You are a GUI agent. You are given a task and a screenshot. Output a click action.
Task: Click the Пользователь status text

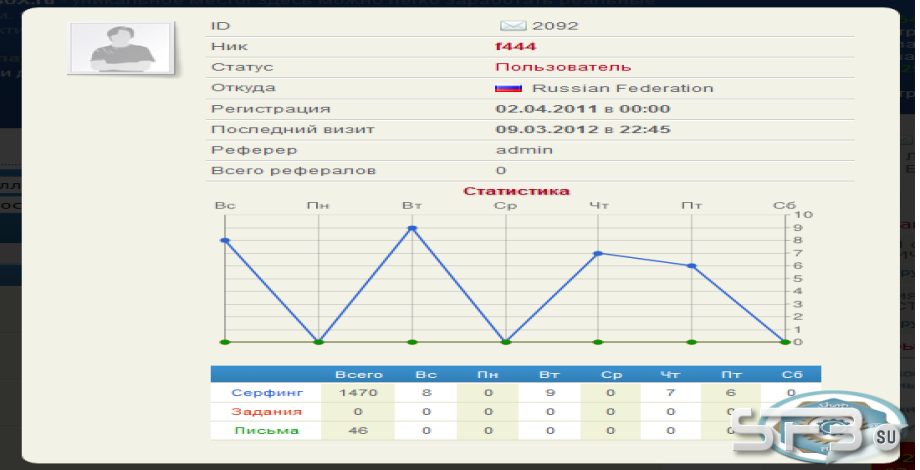pos(563,67)
